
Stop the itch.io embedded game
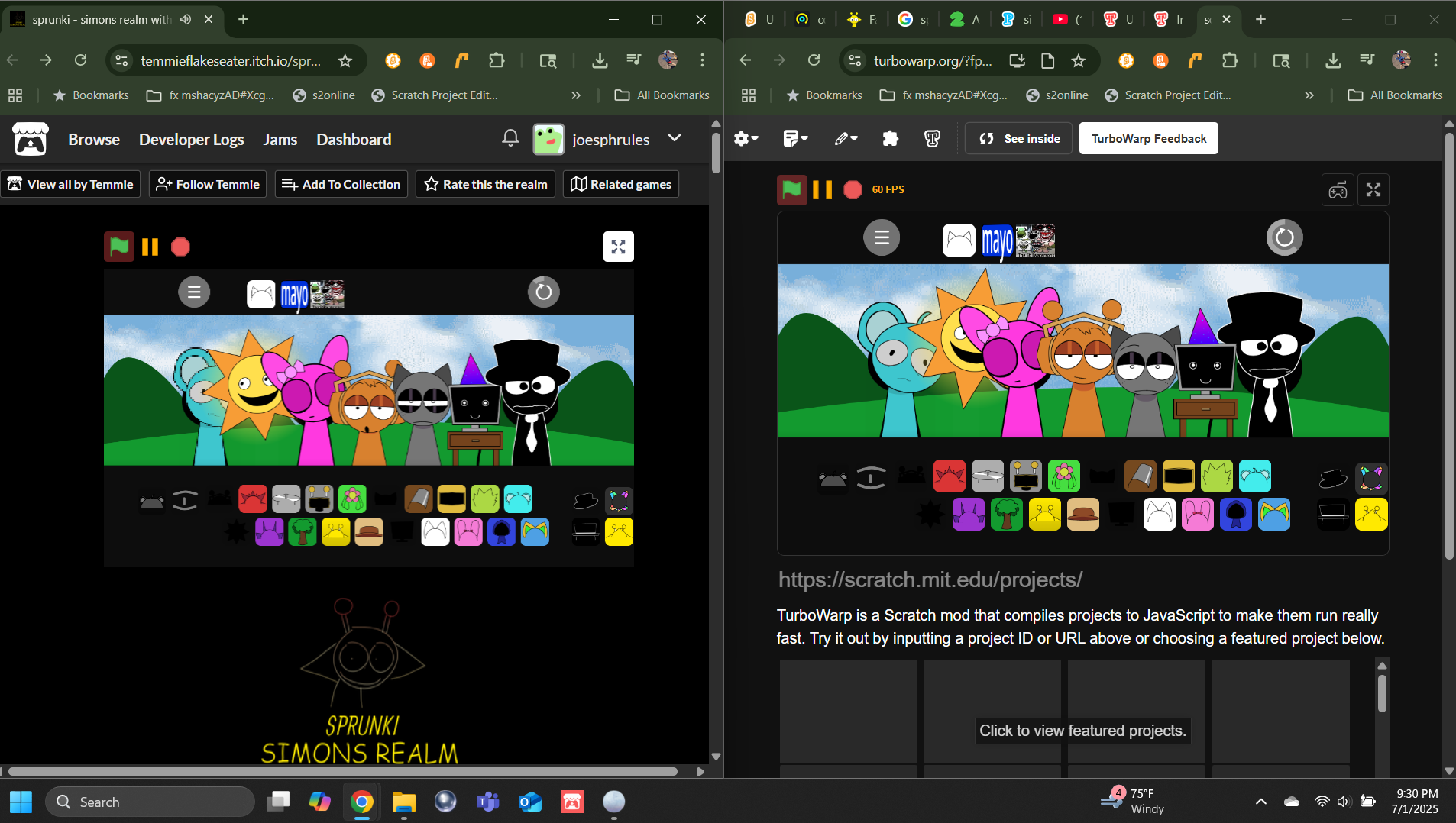coord(180,247)
